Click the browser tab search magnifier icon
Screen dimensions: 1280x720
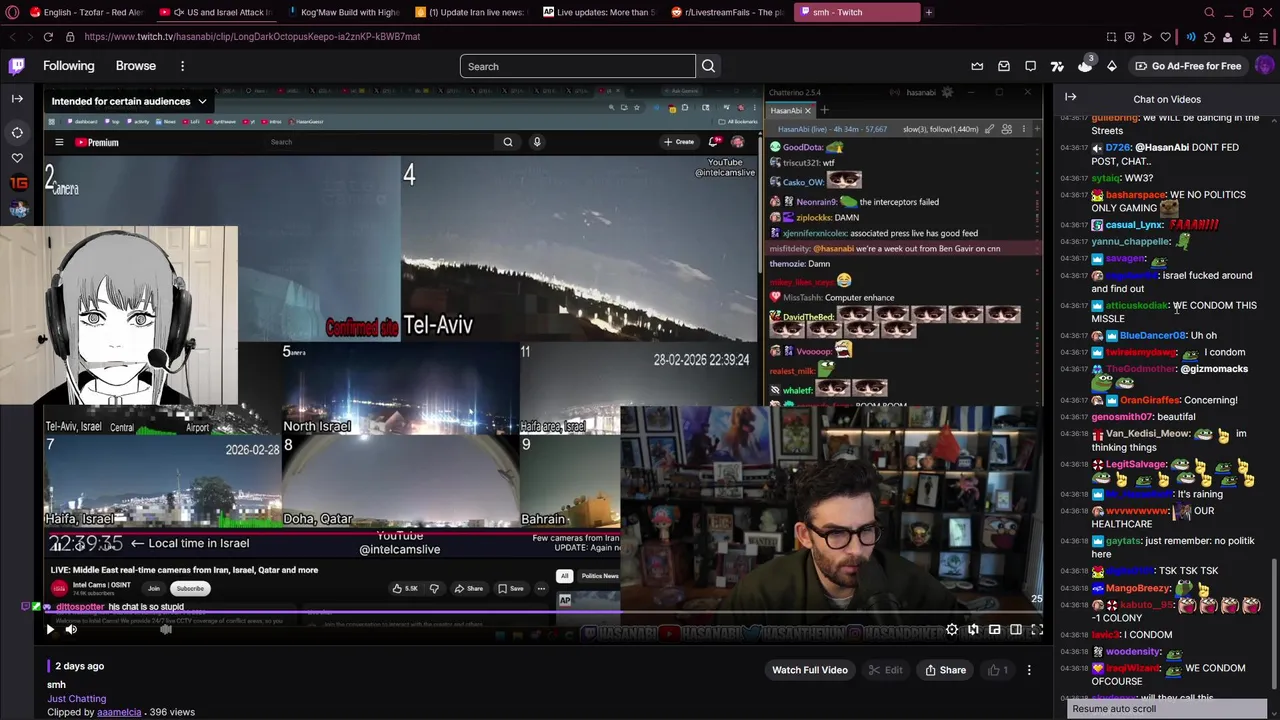pos(1209,12)
